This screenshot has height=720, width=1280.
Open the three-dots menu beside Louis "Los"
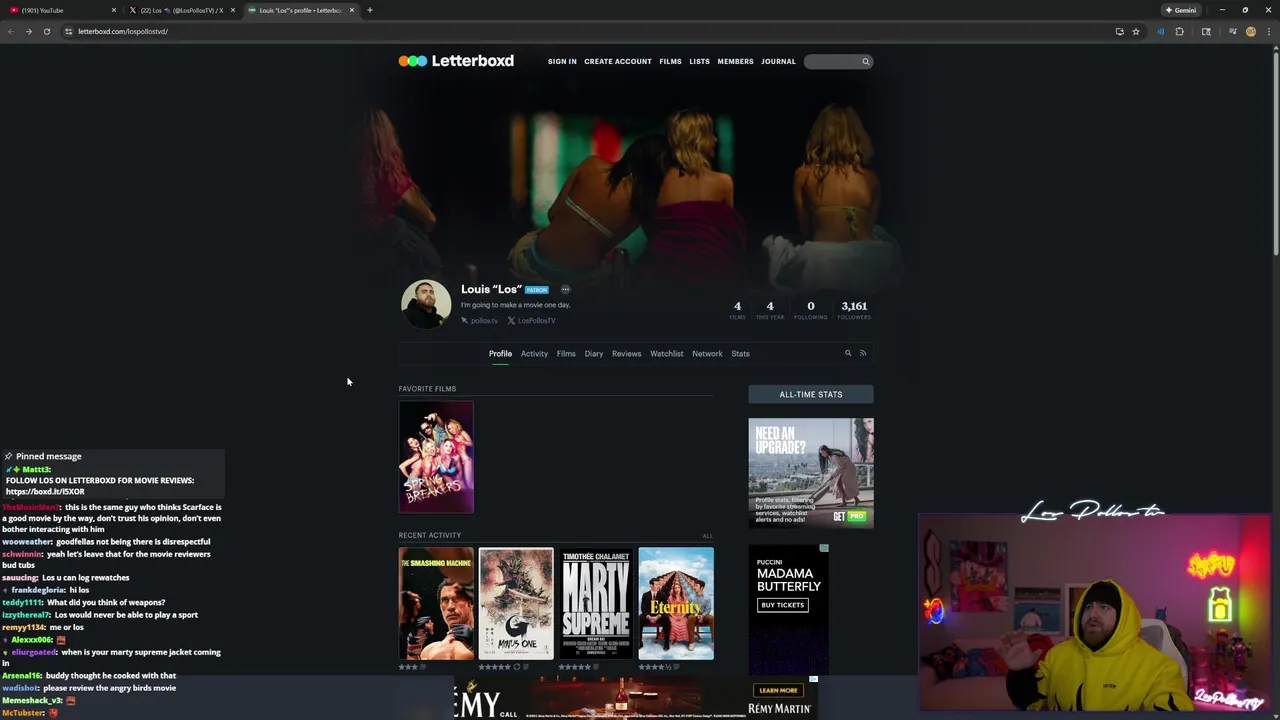tap(565, 290)
